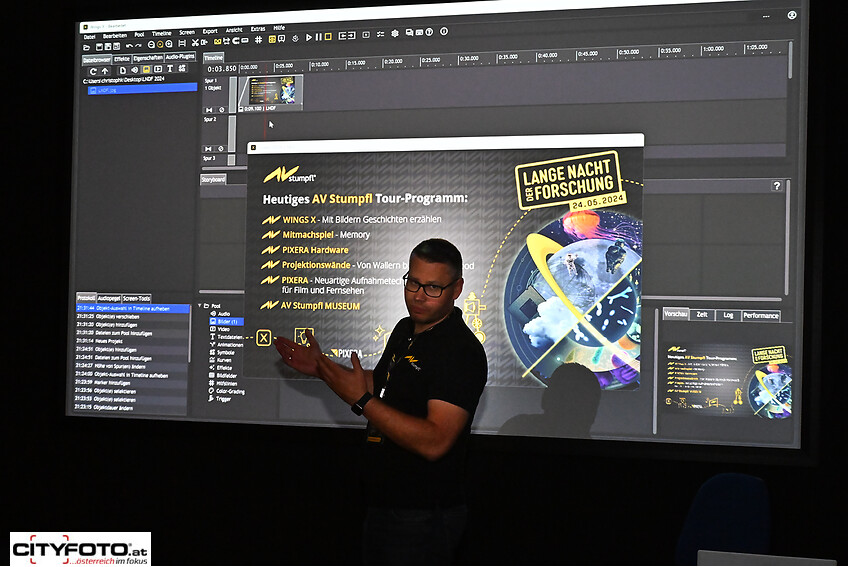
Task: Collapse the Pool tree node
Action: [200, 306]
